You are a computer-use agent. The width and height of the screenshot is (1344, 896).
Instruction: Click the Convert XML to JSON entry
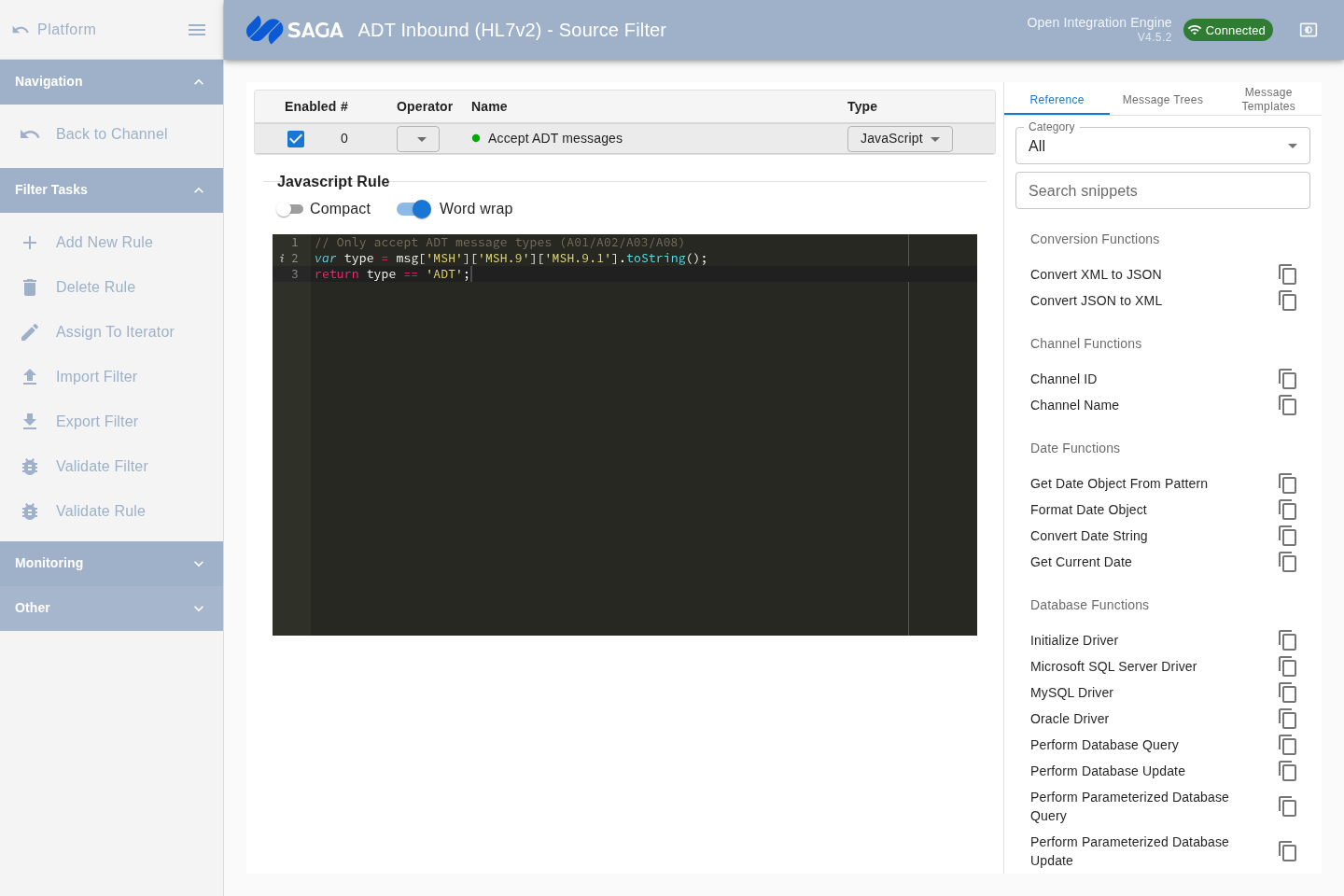point(1096,274)
